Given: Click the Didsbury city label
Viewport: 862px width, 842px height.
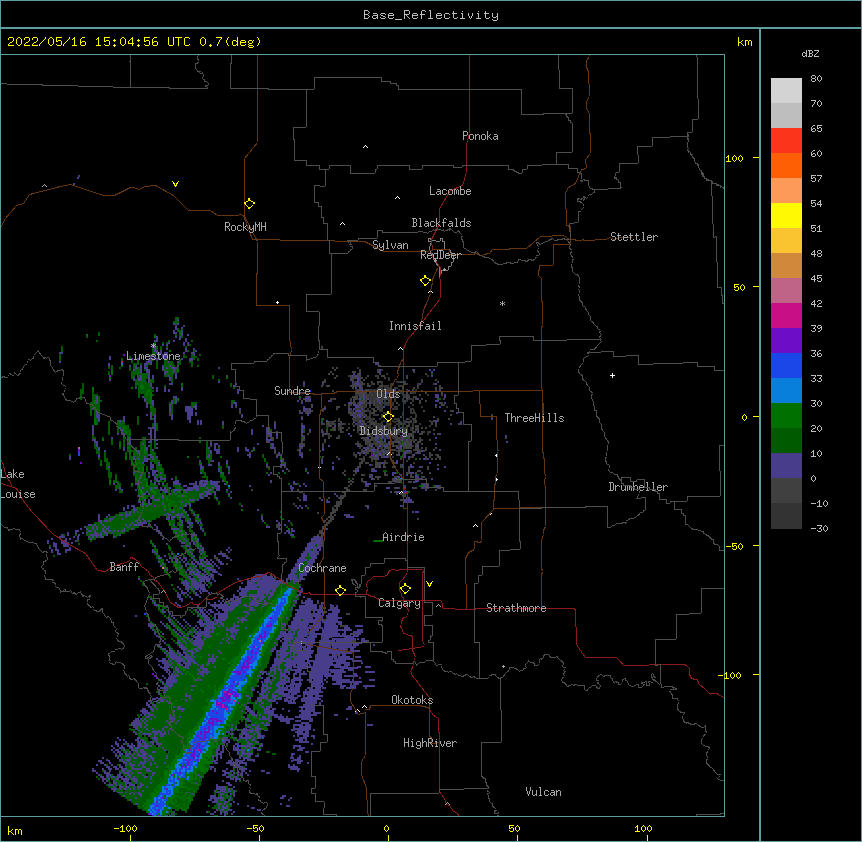Looking at the screenshot, I should (x=383, y=431).
